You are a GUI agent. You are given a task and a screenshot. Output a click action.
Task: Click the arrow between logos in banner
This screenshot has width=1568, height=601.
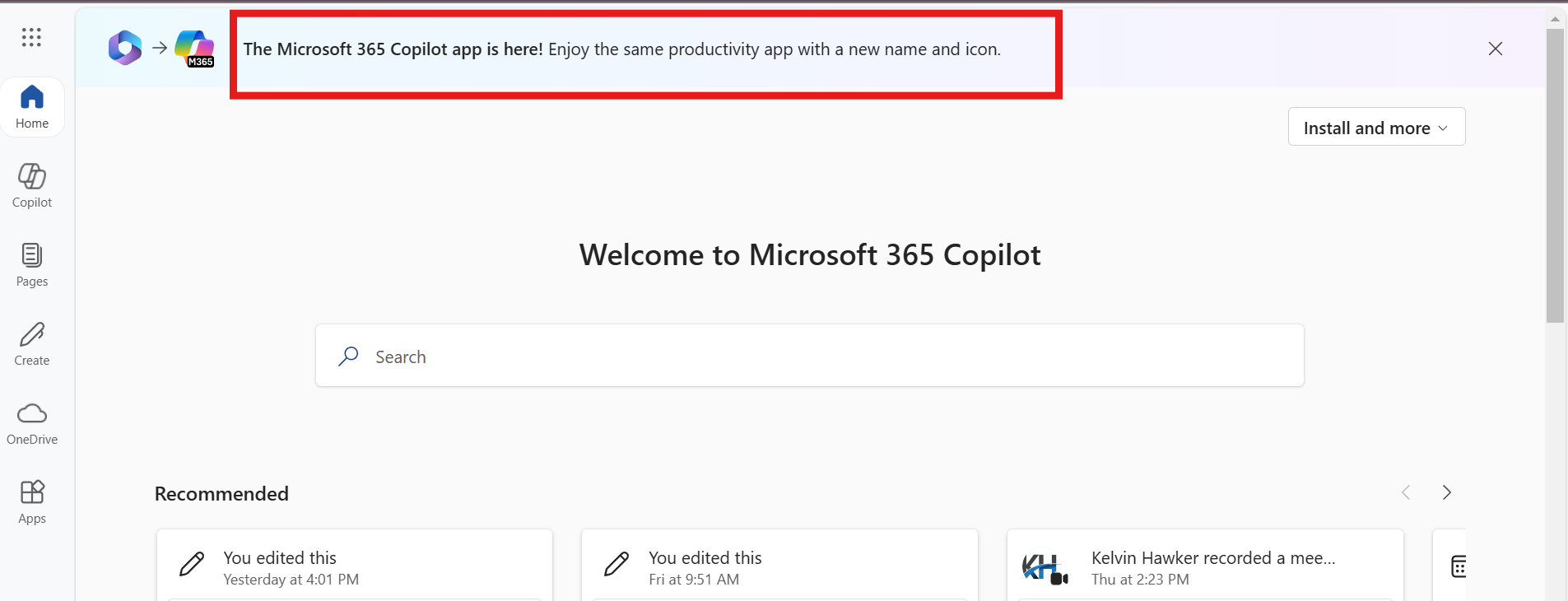coord(160,48)
